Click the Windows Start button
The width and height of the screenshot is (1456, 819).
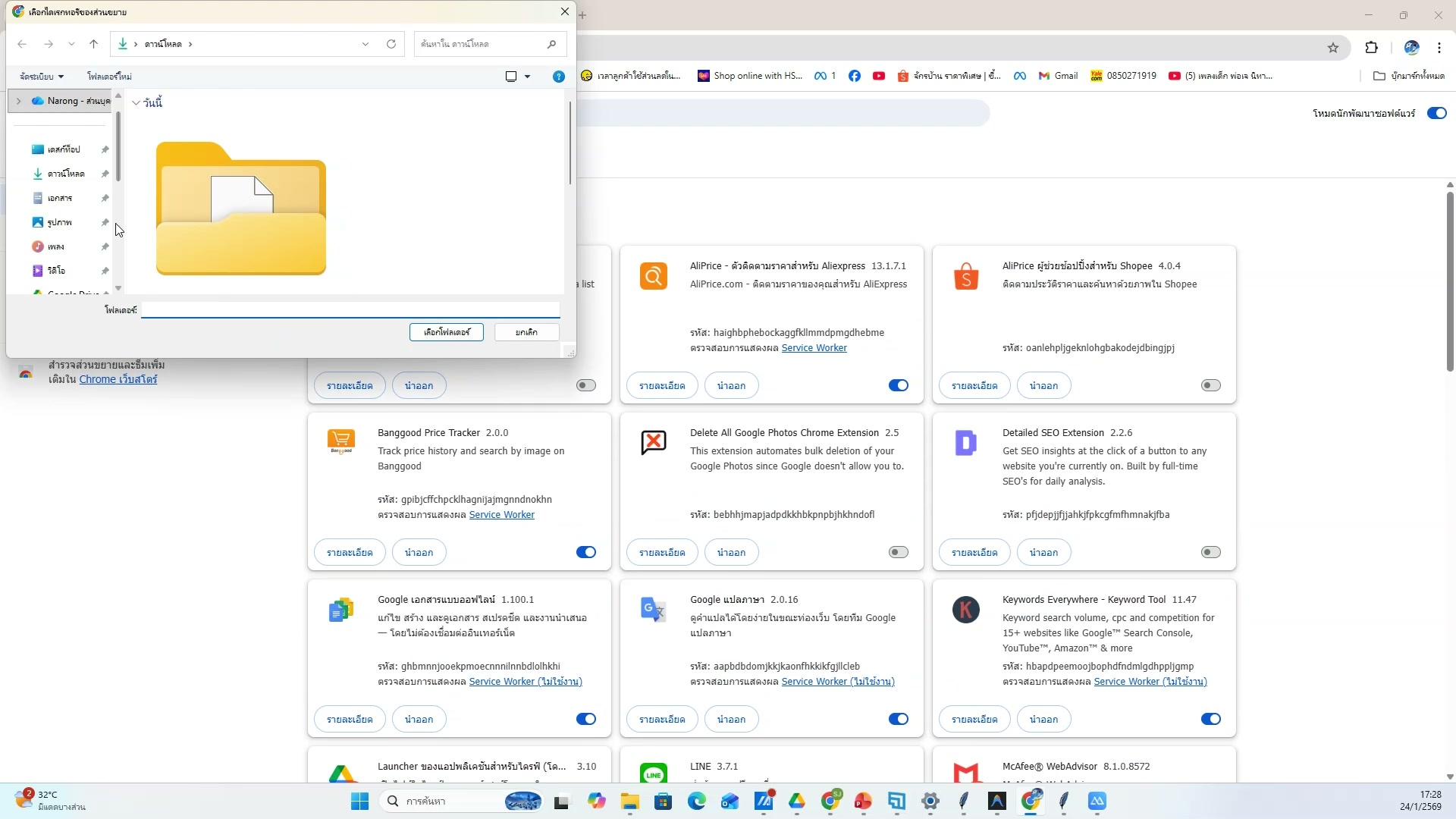(359, 801)
